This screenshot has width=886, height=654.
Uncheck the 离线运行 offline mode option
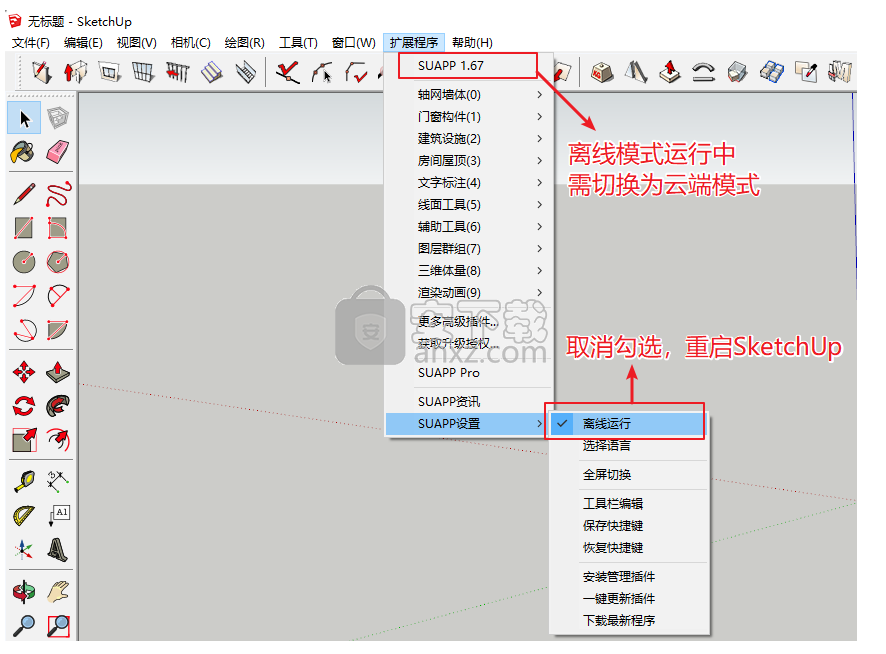[x=629, y=423]
